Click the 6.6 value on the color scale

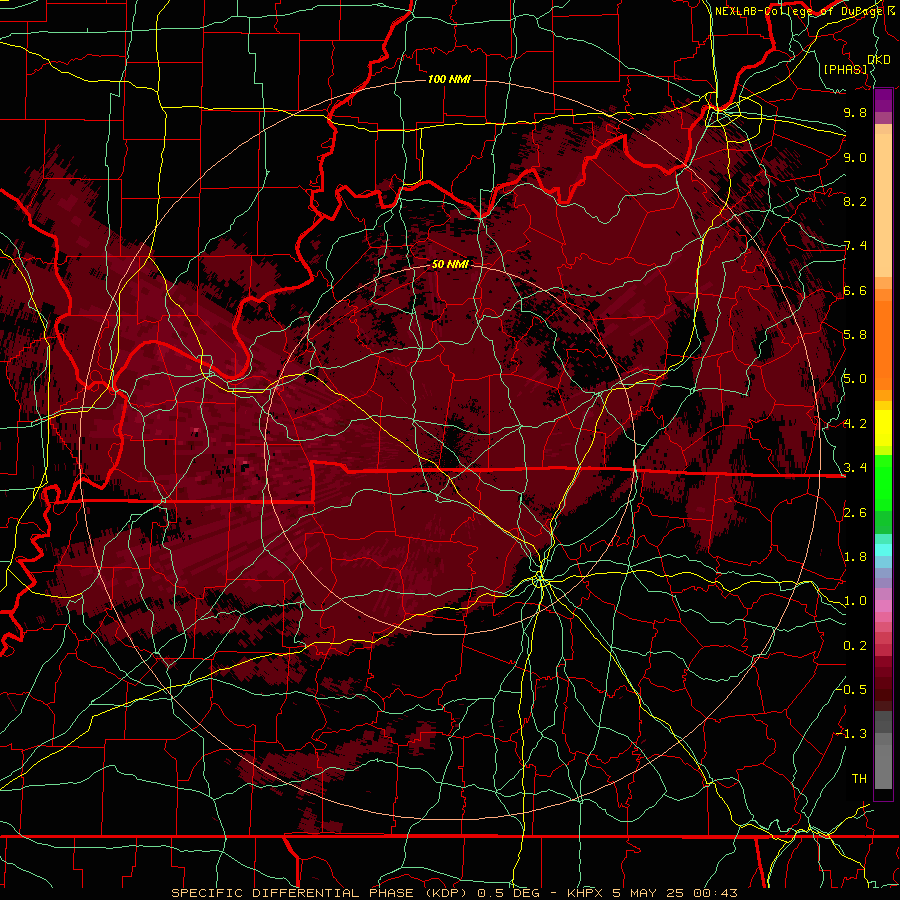pyautogui.click(x=855, y=290)
